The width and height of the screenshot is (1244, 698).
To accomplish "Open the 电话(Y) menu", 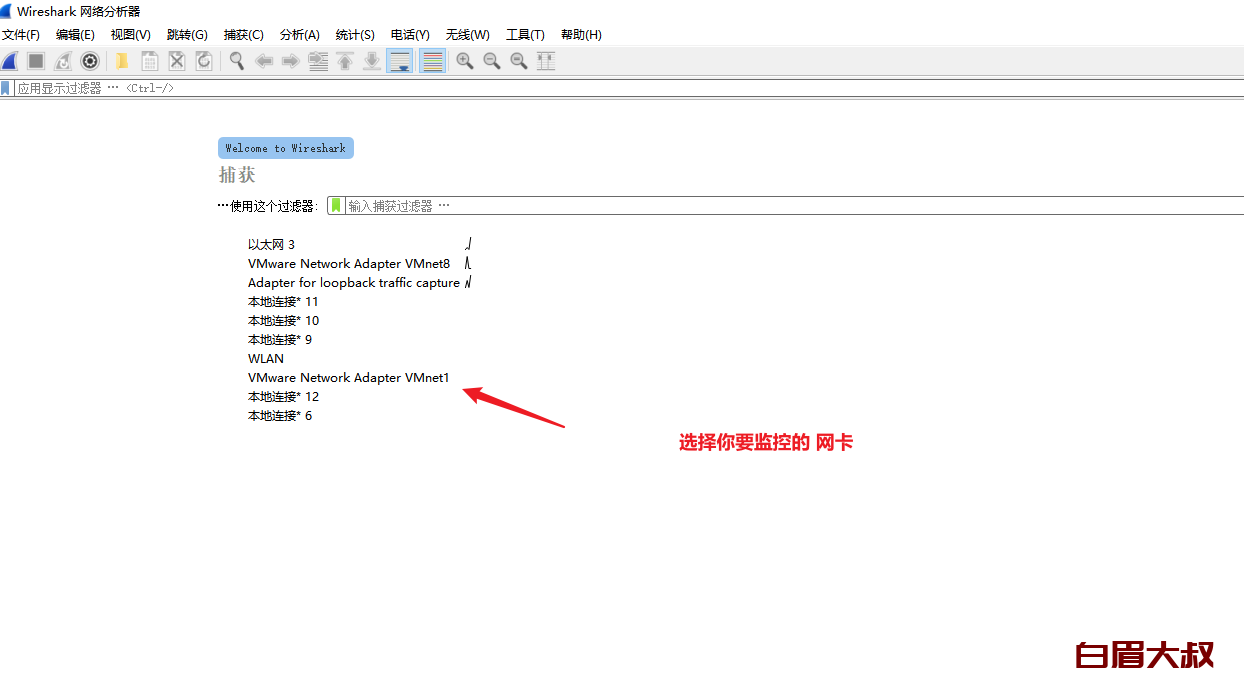I will pos(410,35).
